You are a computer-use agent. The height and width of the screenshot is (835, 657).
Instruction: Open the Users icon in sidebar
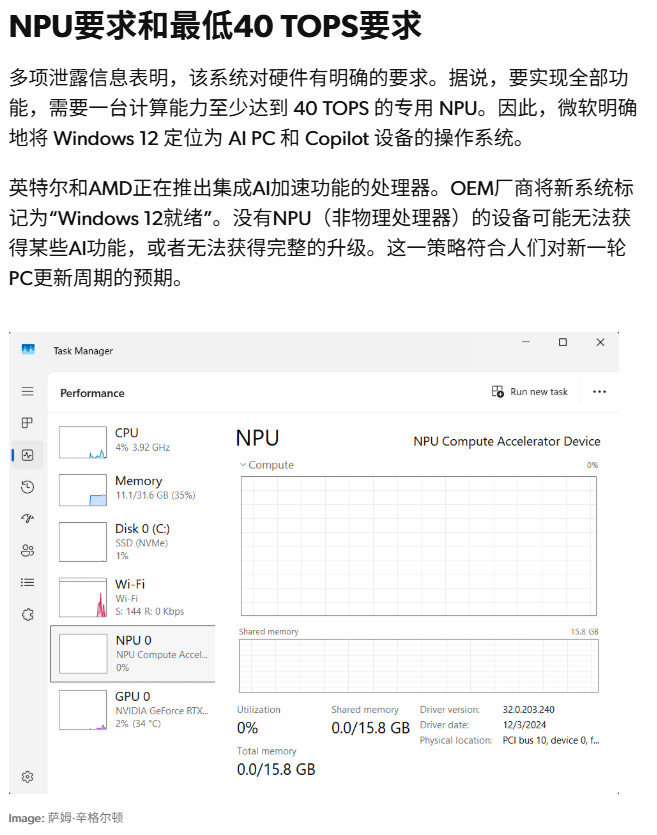pyautogui.click(x=28, y=550)
